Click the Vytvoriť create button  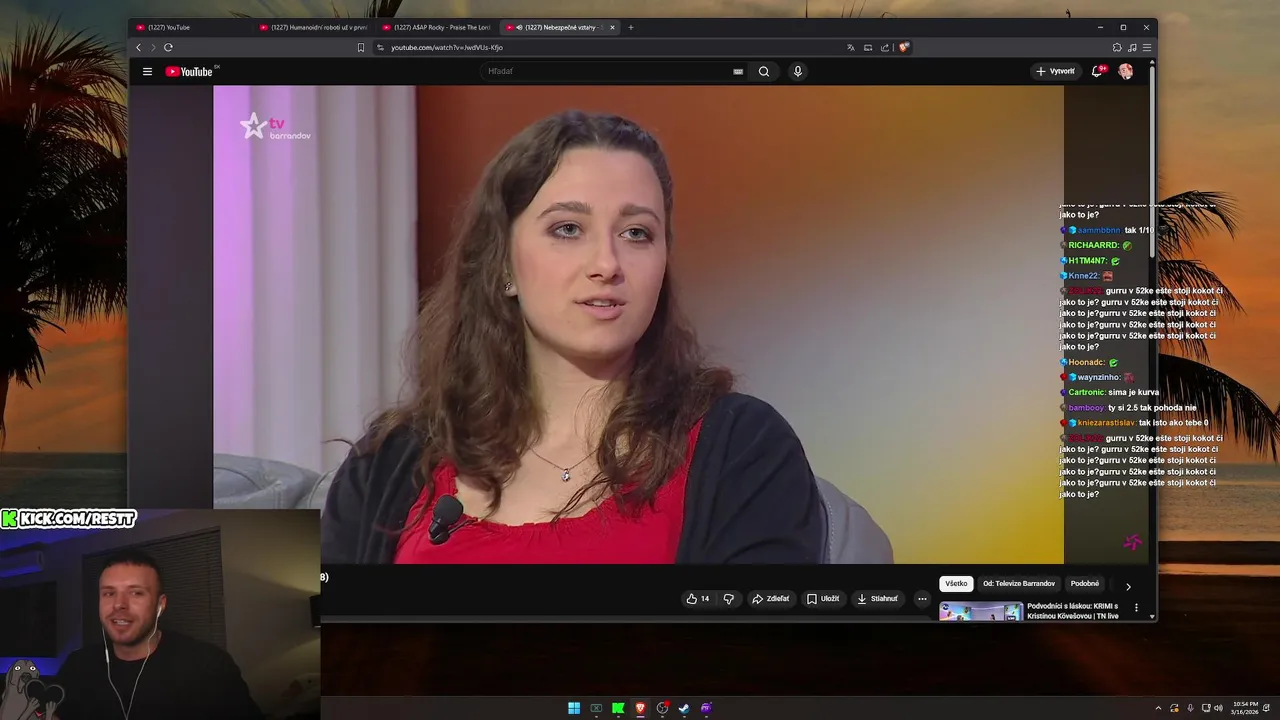[x=1055, y=71]
